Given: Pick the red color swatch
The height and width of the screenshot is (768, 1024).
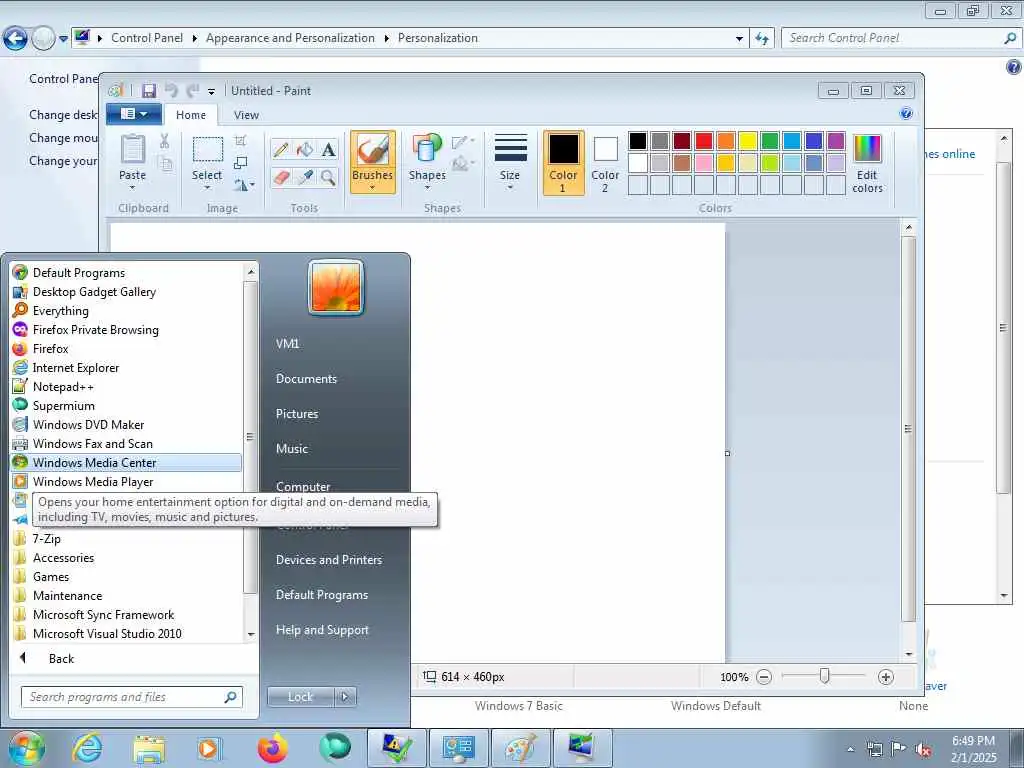Looking at the screenshot, I should point(704,140).
